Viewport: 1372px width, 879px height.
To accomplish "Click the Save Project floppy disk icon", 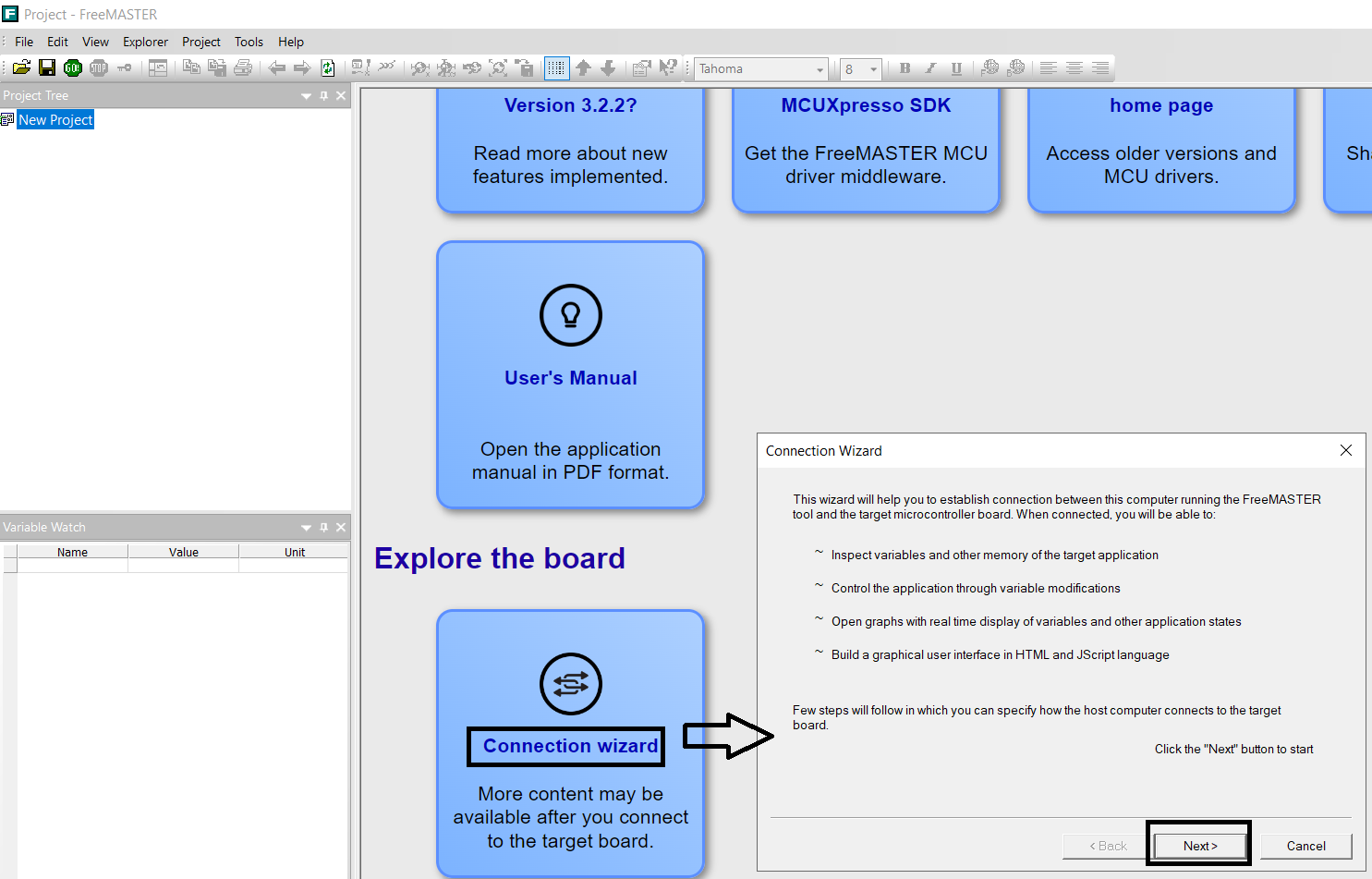I will 47,67.
